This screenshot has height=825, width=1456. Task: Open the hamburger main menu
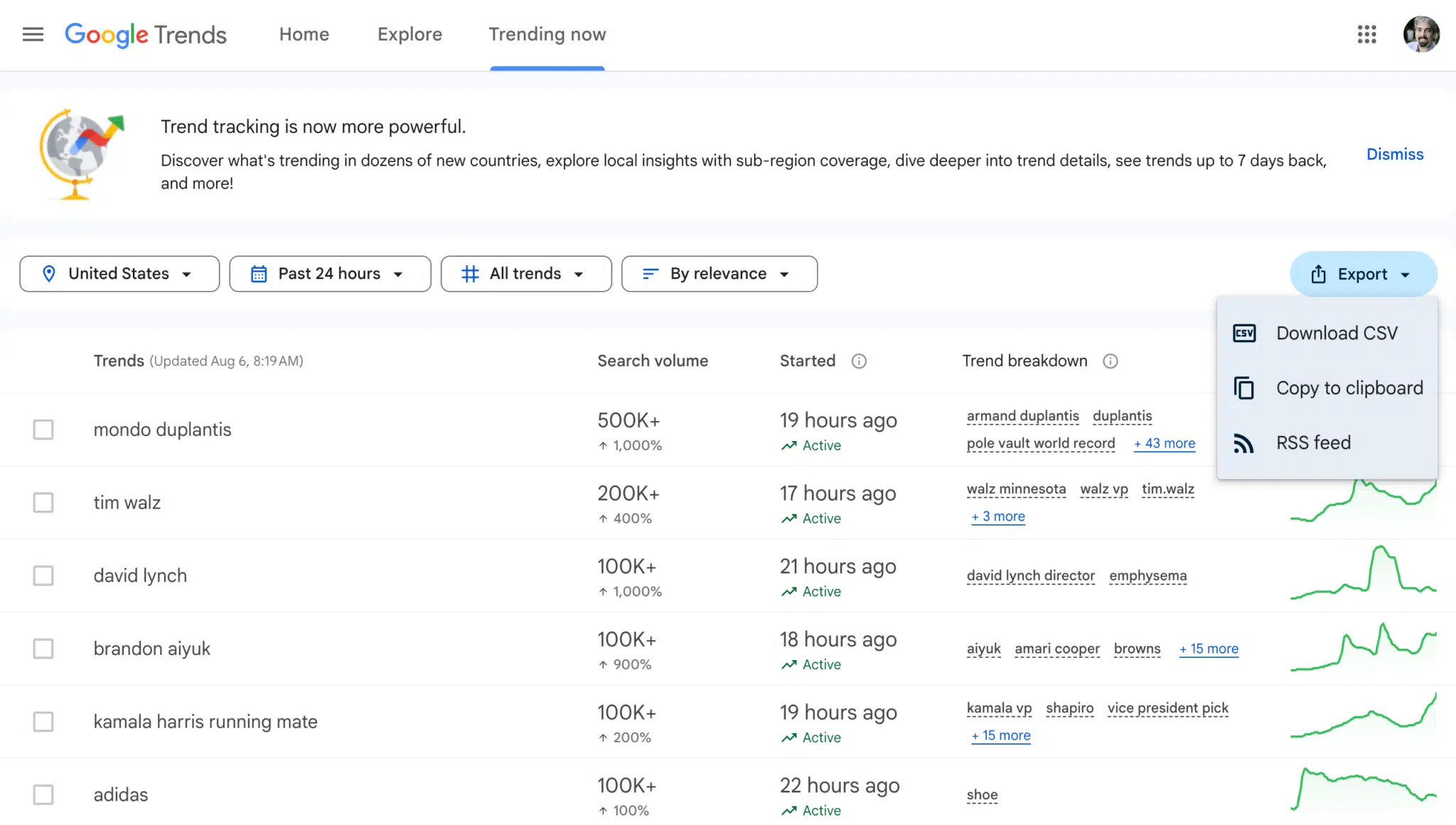[33, 34]
